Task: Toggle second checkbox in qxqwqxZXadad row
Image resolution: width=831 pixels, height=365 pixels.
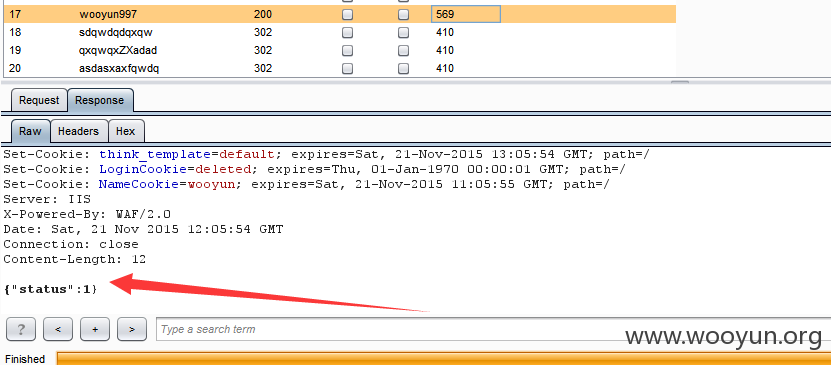Action: [403, 50]
